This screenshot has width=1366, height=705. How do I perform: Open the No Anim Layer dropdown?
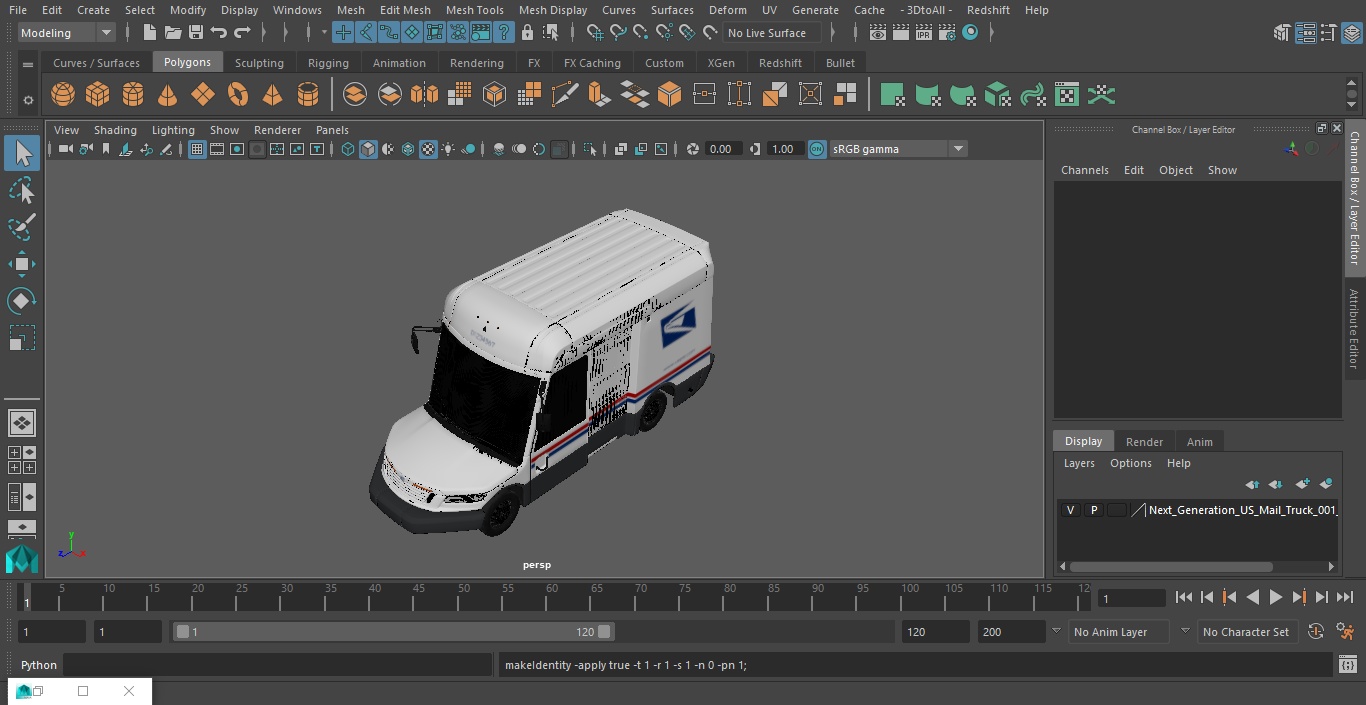pos(1119,632)
